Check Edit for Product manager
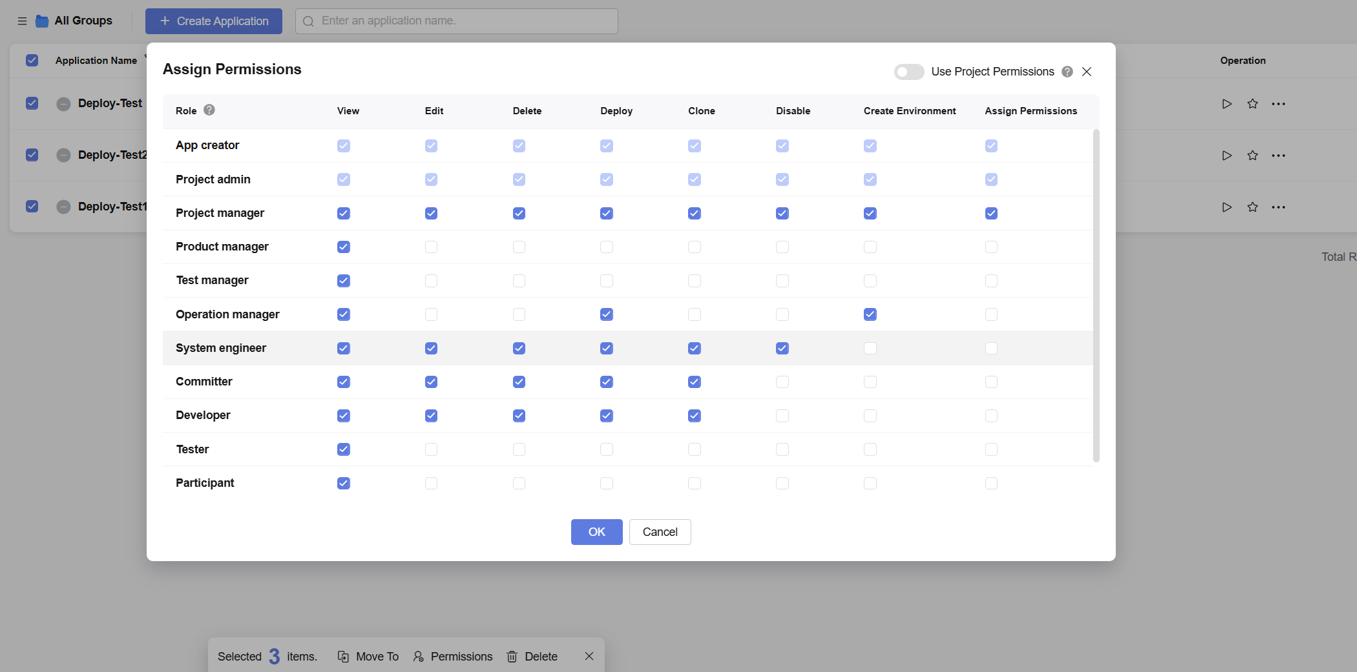Viewport: 1357px width, 672px height. (x=431, y=247)
